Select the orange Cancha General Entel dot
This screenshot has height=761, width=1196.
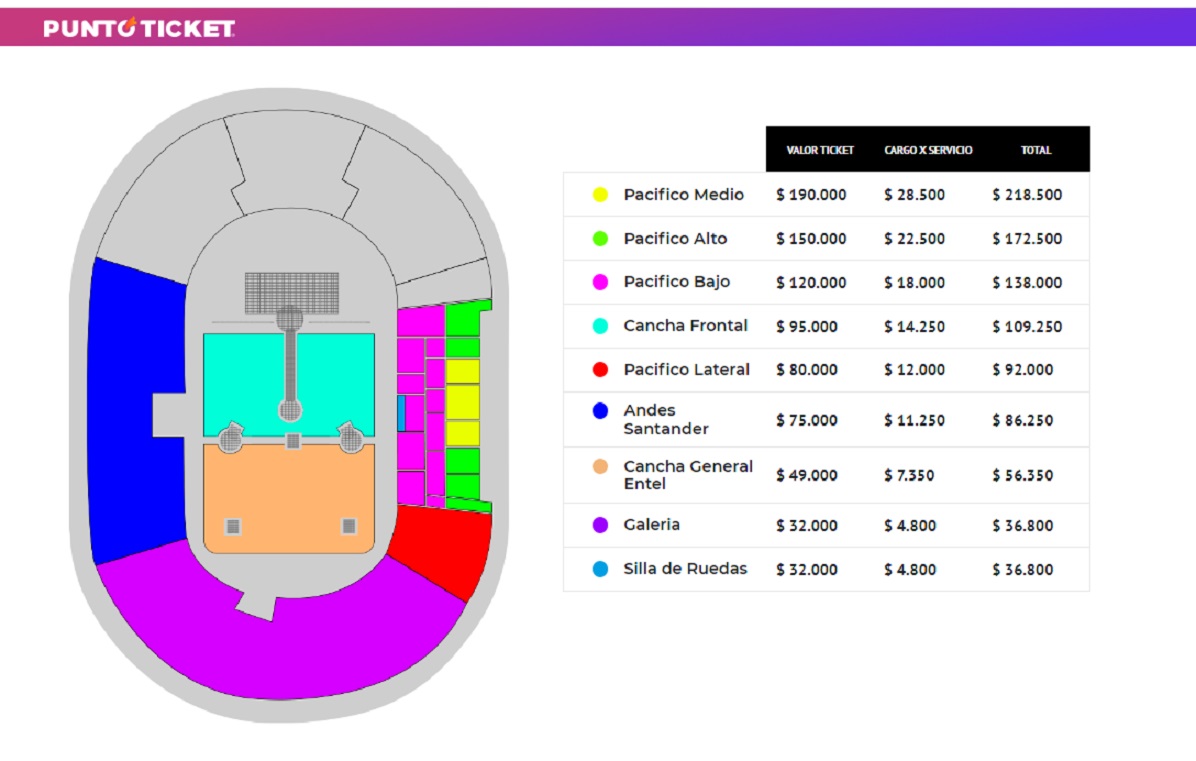click(x=600, y=467)
